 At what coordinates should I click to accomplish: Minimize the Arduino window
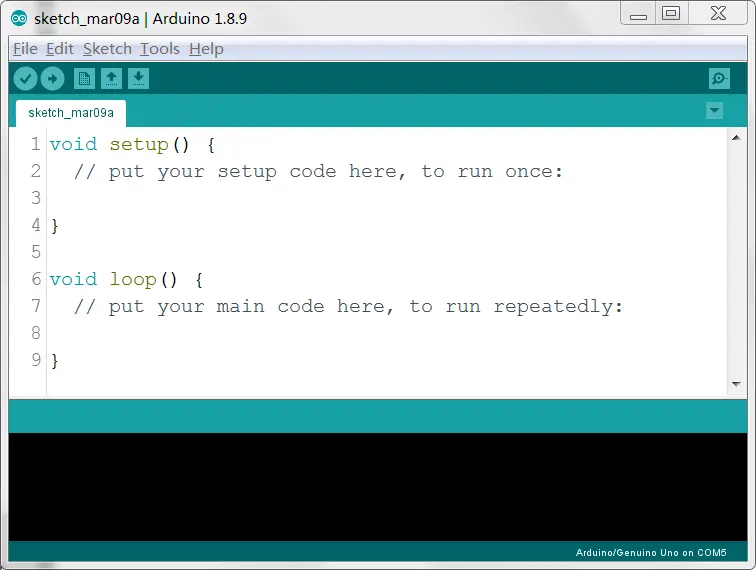[638, 14]
